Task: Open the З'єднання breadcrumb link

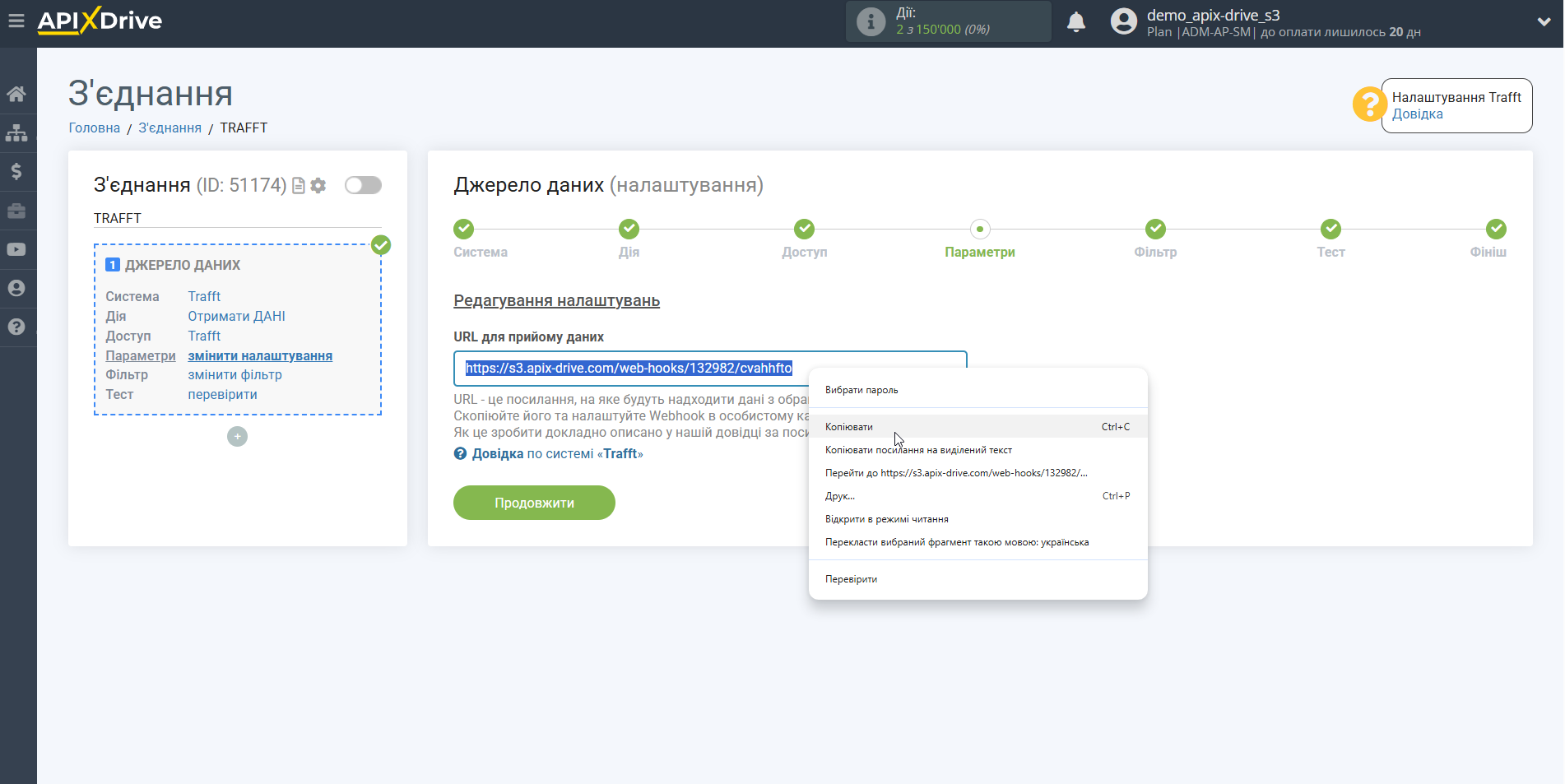Action: click(x=170, y=128)
